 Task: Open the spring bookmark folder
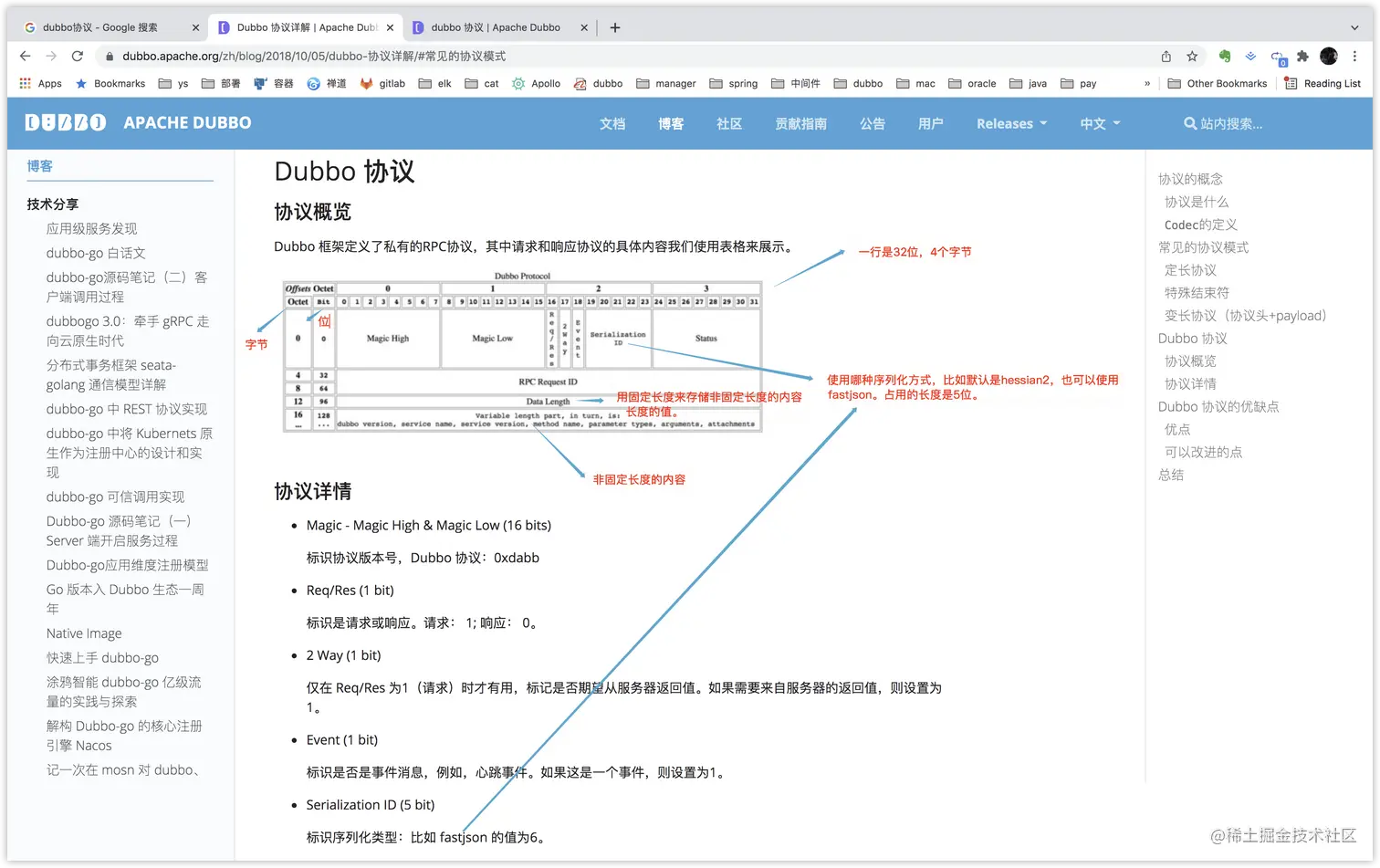[734, 83]
